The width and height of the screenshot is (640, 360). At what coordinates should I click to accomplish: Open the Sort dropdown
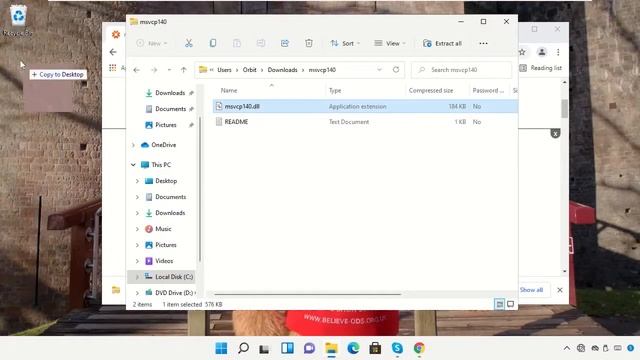pos(345,43)
